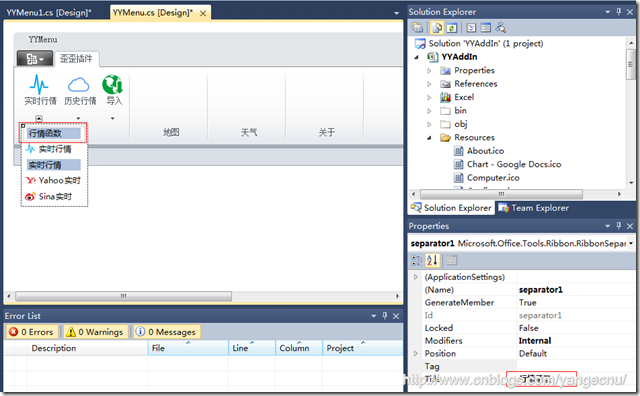Click the 导入 globe ribbon button
This screenshot has height=396, width=640.
point(113,90)
